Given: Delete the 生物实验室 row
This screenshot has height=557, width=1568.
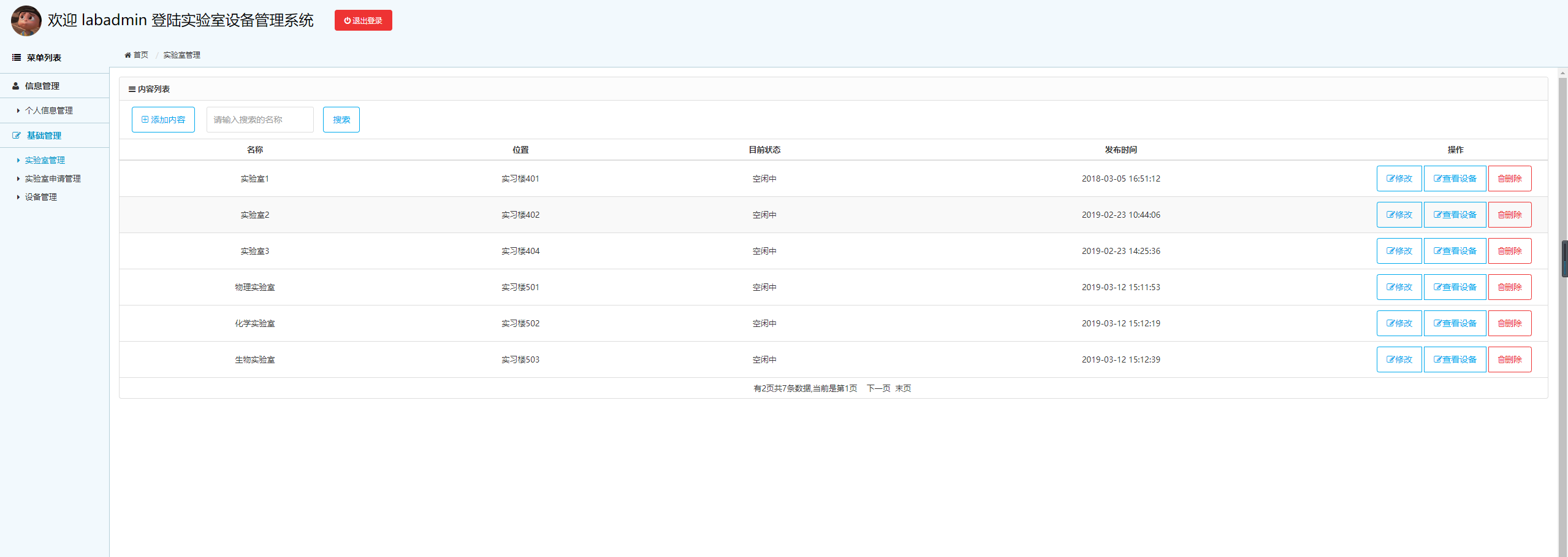Looking at the screenshot, I should 1509,359.
